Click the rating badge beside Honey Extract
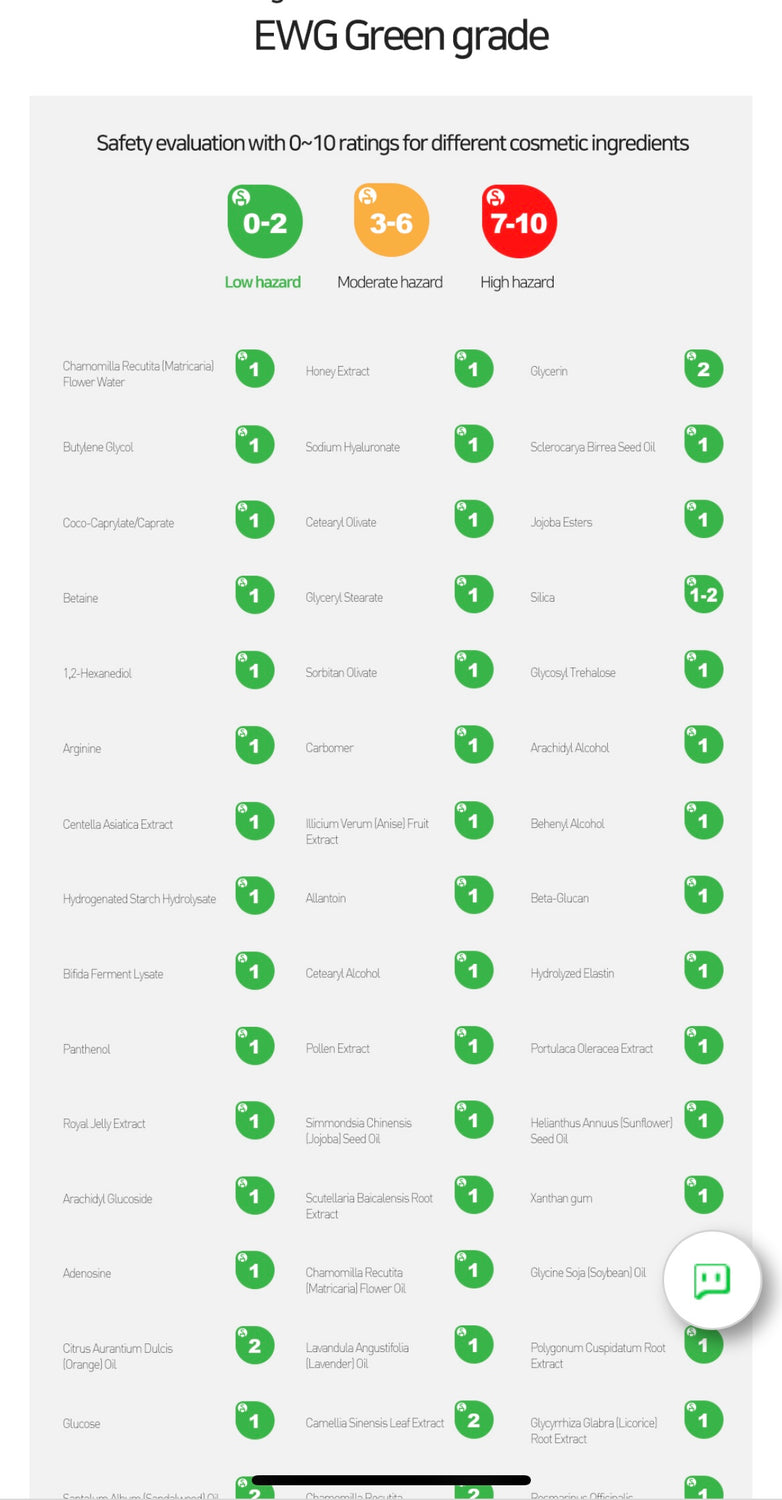Image resolution: width=782 pixels, height=1500 pixels. click(473, 369)
